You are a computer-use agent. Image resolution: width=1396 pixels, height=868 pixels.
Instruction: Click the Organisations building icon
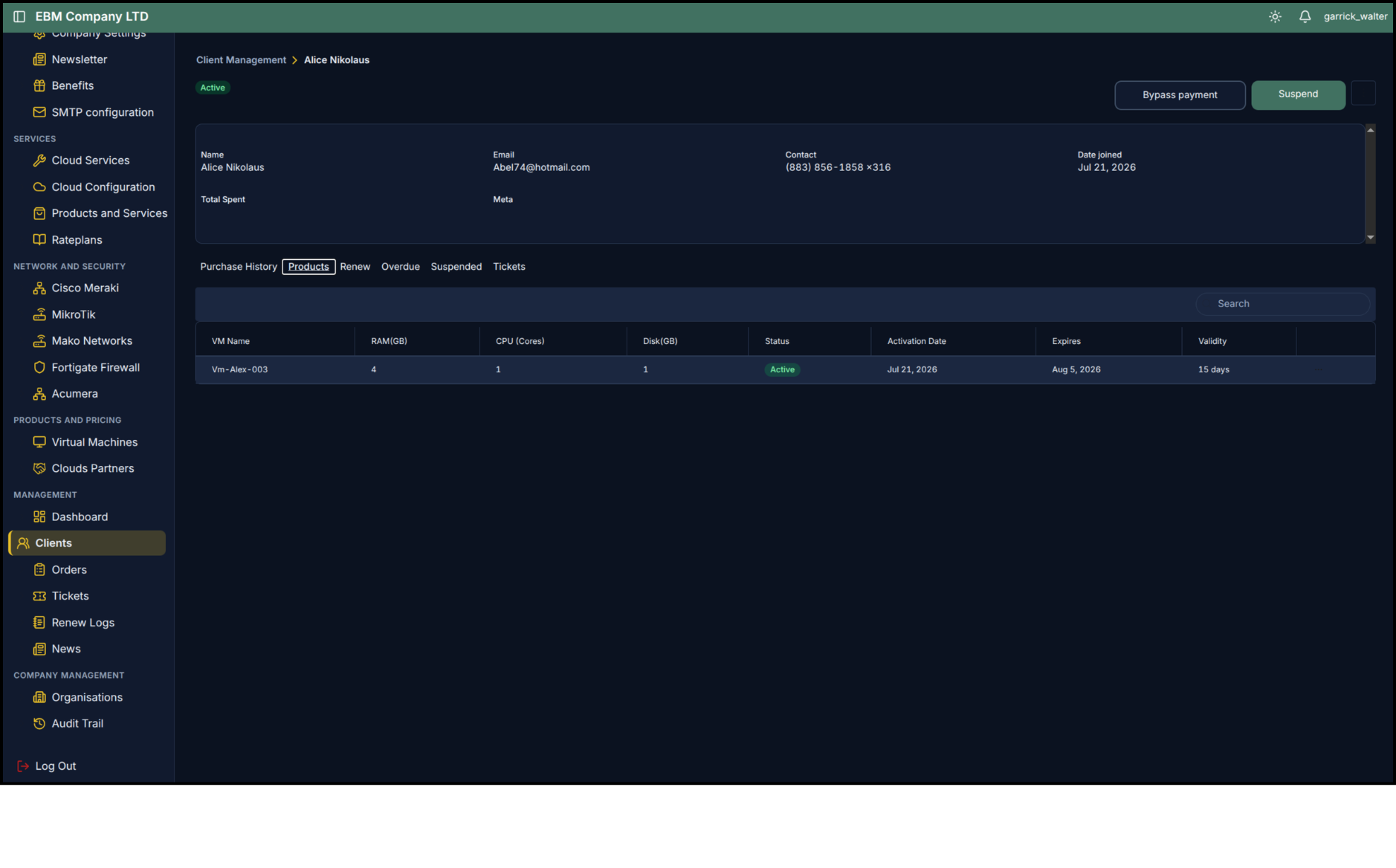(x=39, y=697)
